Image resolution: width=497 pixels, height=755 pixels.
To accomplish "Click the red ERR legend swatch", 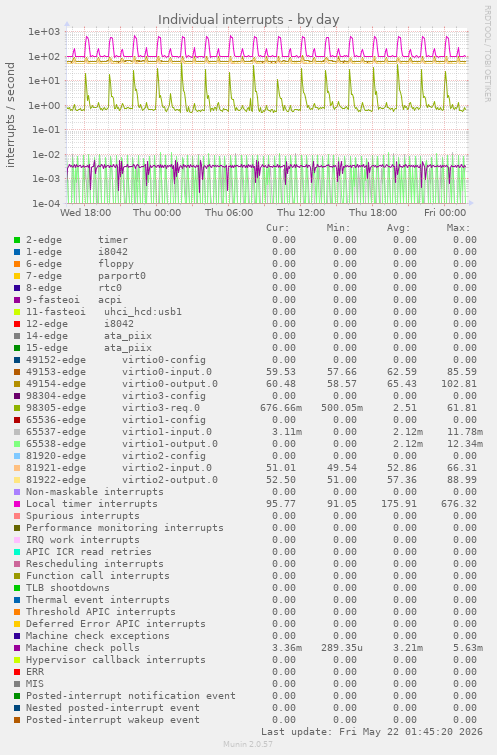I will pyautogui.click(x=17, y=672).
